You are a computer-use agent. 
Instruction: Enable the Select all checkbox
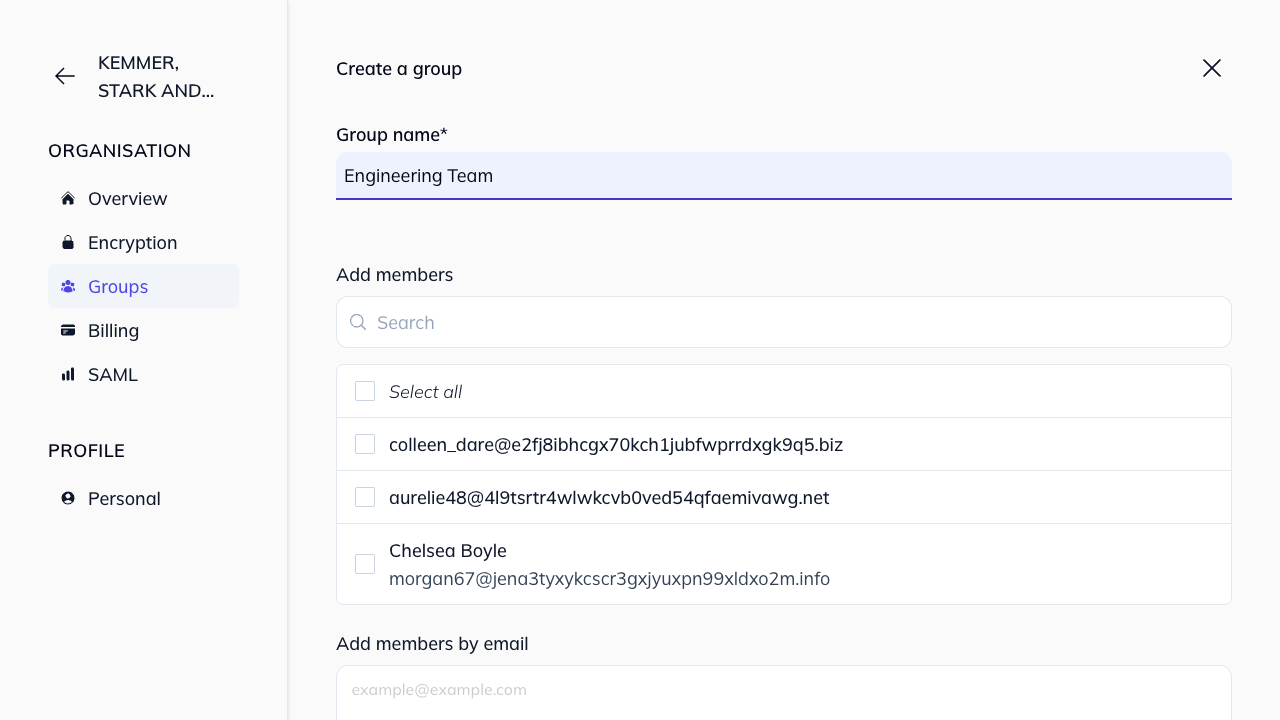(364, 391)
